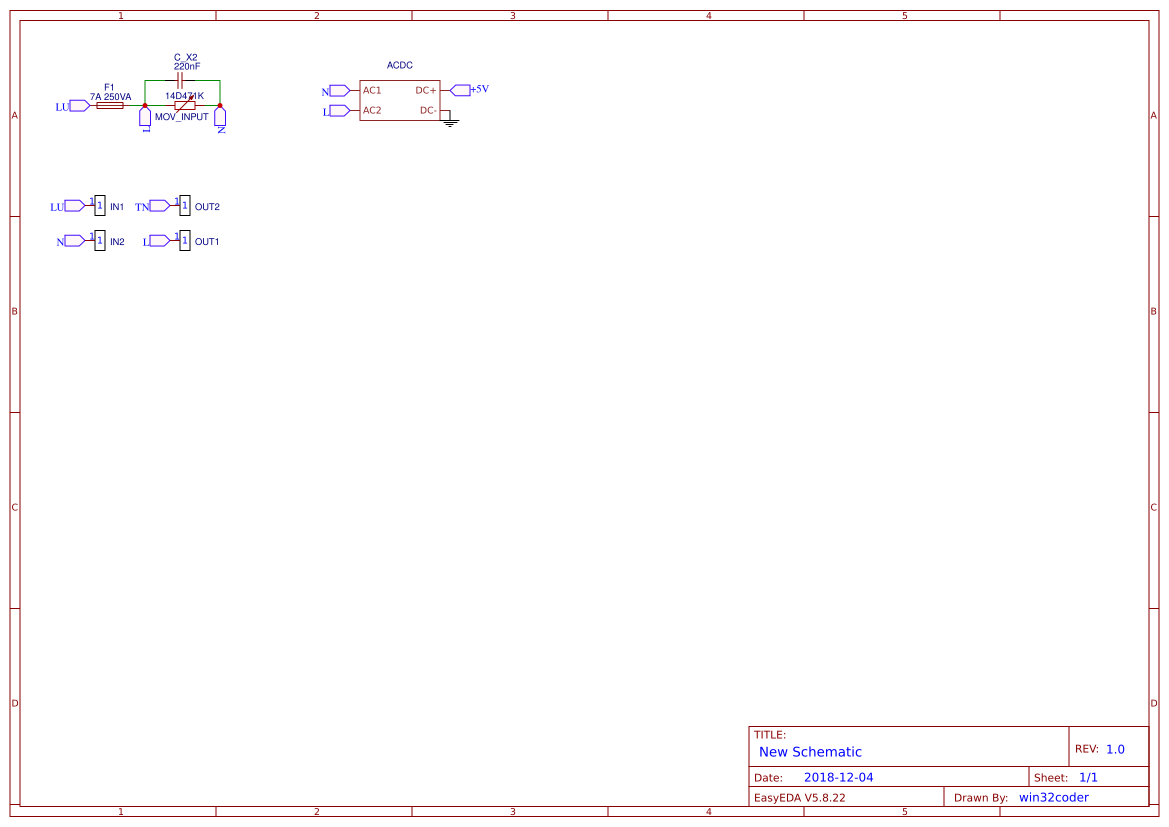The width and height of the screenshot is (1169, 827).
Task: Click the Sheet 1/1 field
Action: [x=1090, y=777]
